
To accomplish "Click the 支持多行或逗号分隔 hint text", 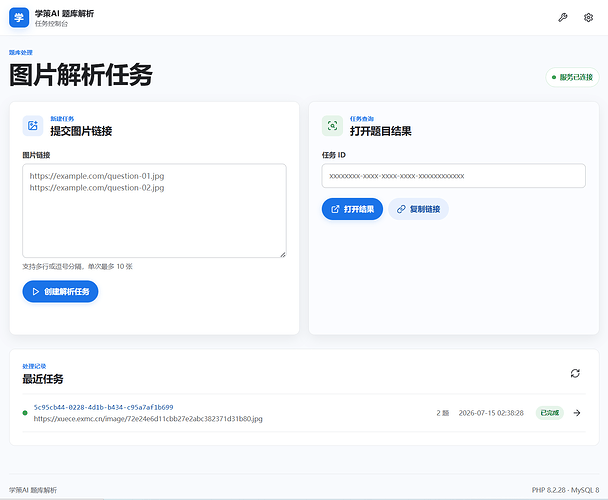I will [77, 266].
